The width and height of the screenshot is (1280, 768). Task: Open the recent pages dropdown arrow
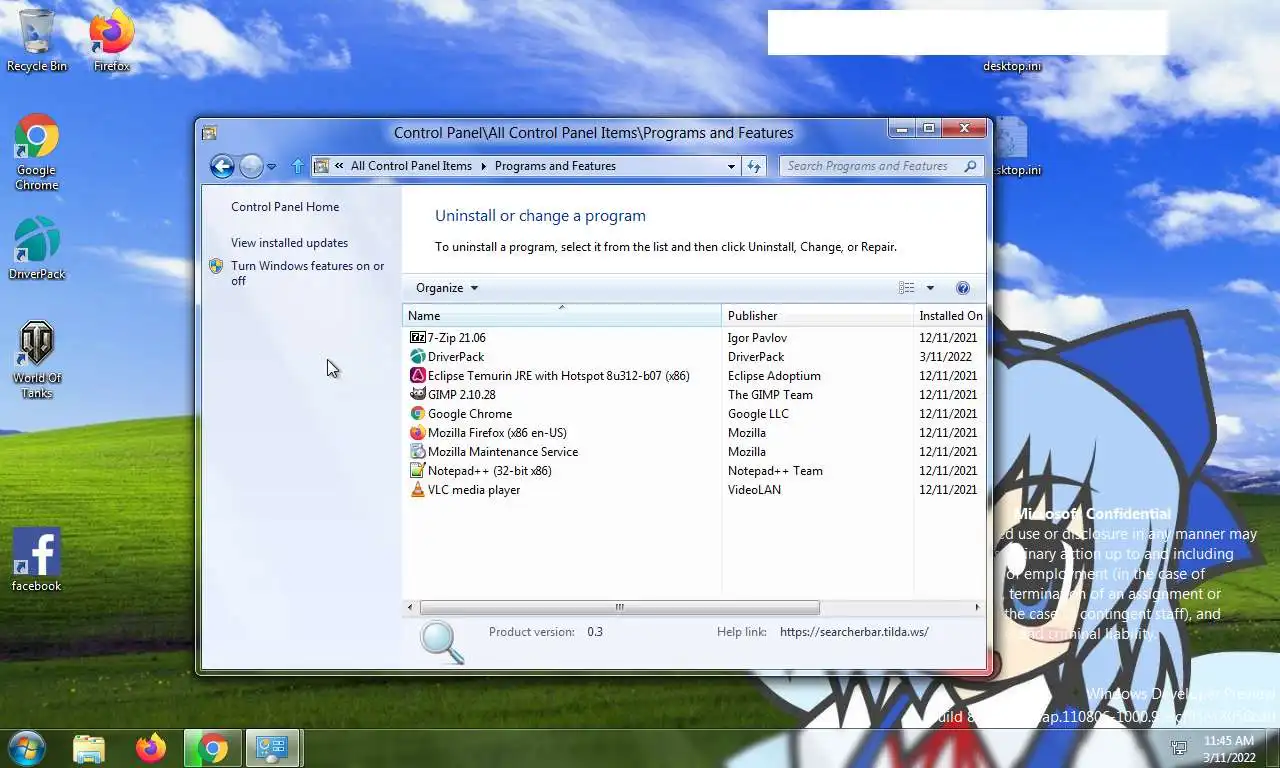click(x=271, y=167)
